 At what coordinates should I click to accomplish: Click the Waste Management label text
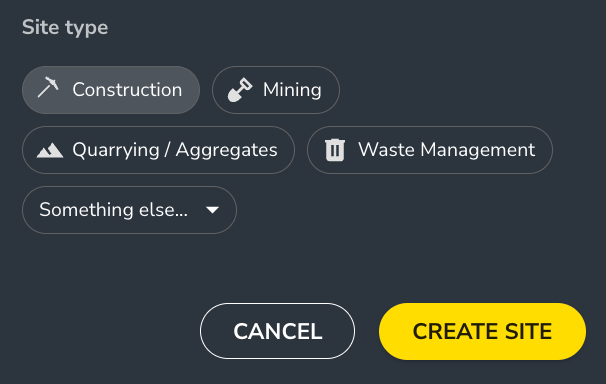[x=447, y=150]
